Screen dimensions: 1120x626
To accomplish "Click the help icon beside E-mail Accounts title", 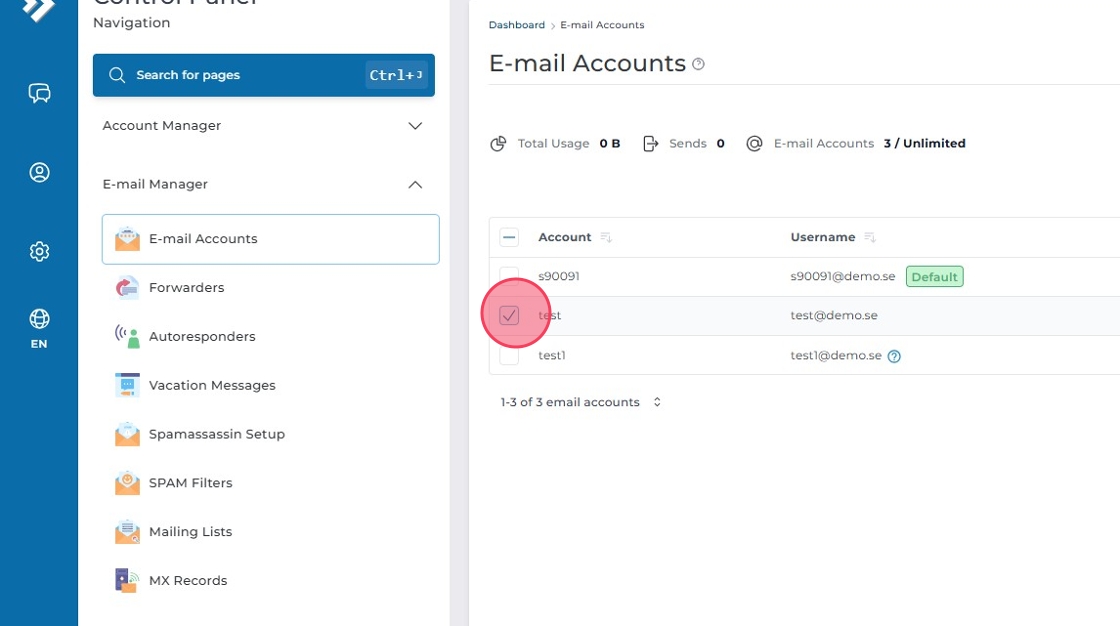I will click(698, 64).
